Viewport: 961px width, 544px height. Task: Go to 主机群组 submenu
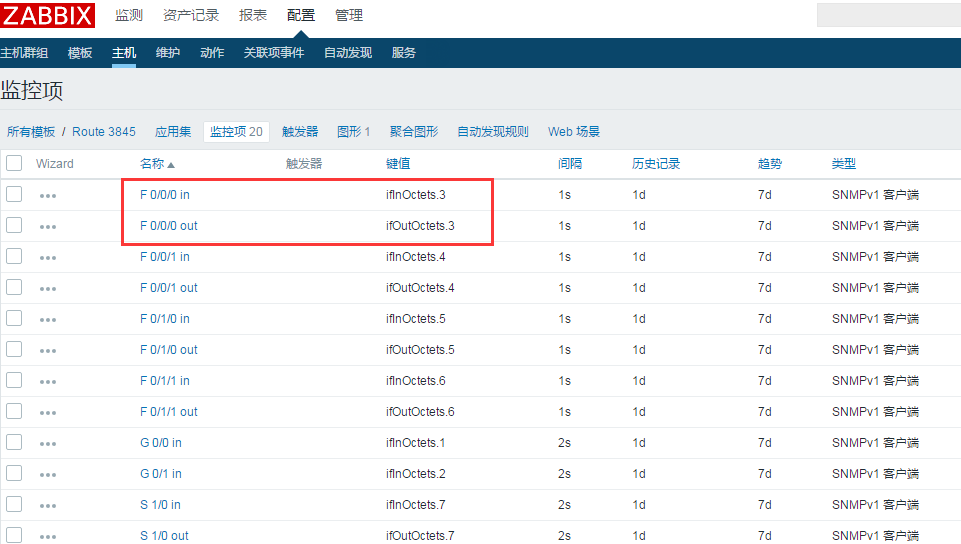point(24,53)
